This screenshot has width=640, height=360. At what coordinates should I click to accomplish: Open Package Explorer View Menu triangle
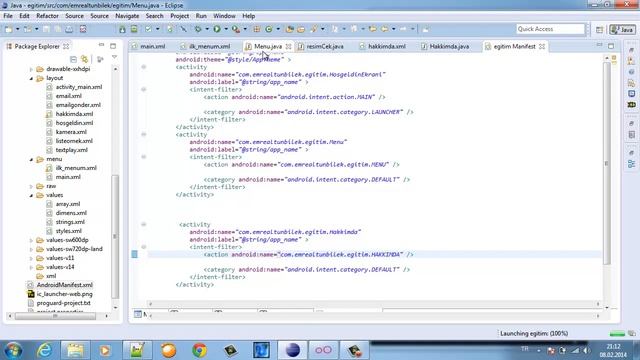pyautogui.click(x=114, y=57)
